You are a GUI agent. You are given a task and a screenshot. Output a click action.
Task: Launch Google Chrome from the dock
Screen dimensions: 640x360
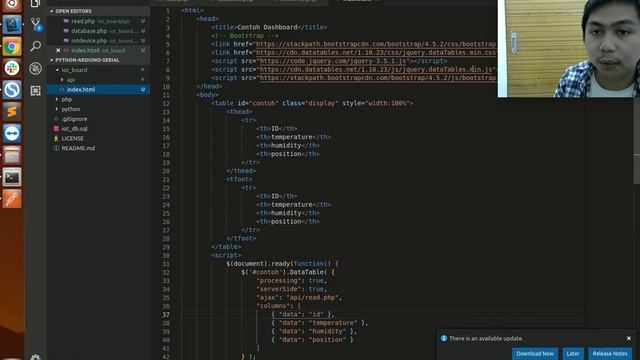[12, 47]
